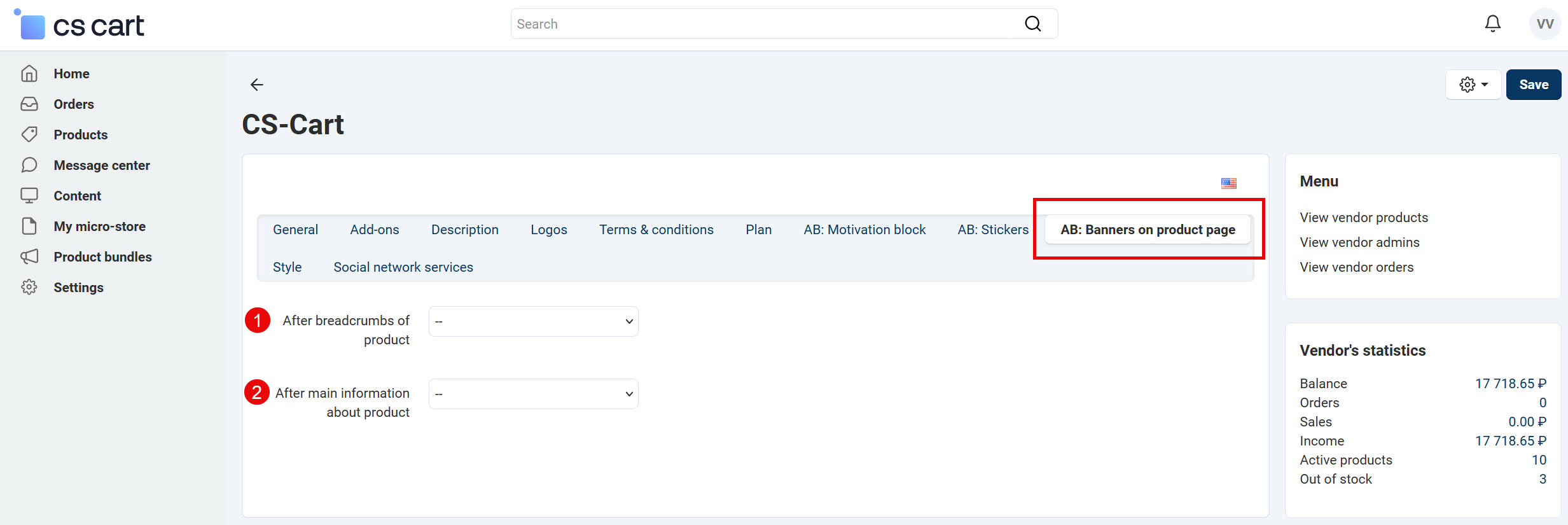This screenshot has height=525, width=1568.
Task: Click the search magnifier icon
Action: (1033, 24)
